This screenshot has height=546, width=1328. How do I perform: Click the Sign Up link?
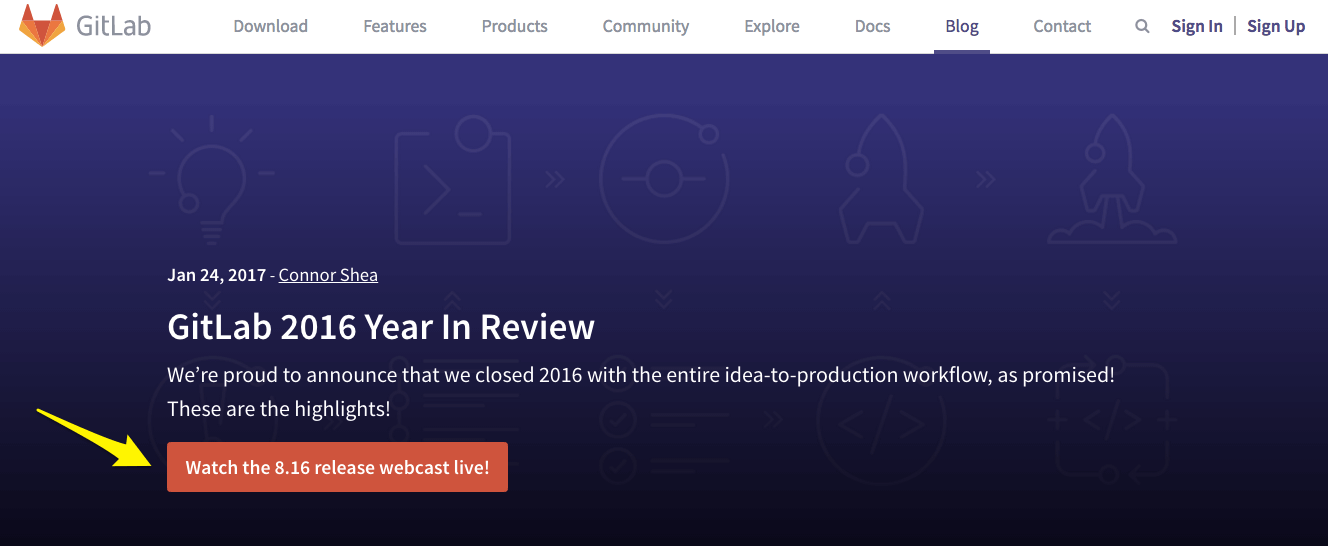(x=1276, y=26)
